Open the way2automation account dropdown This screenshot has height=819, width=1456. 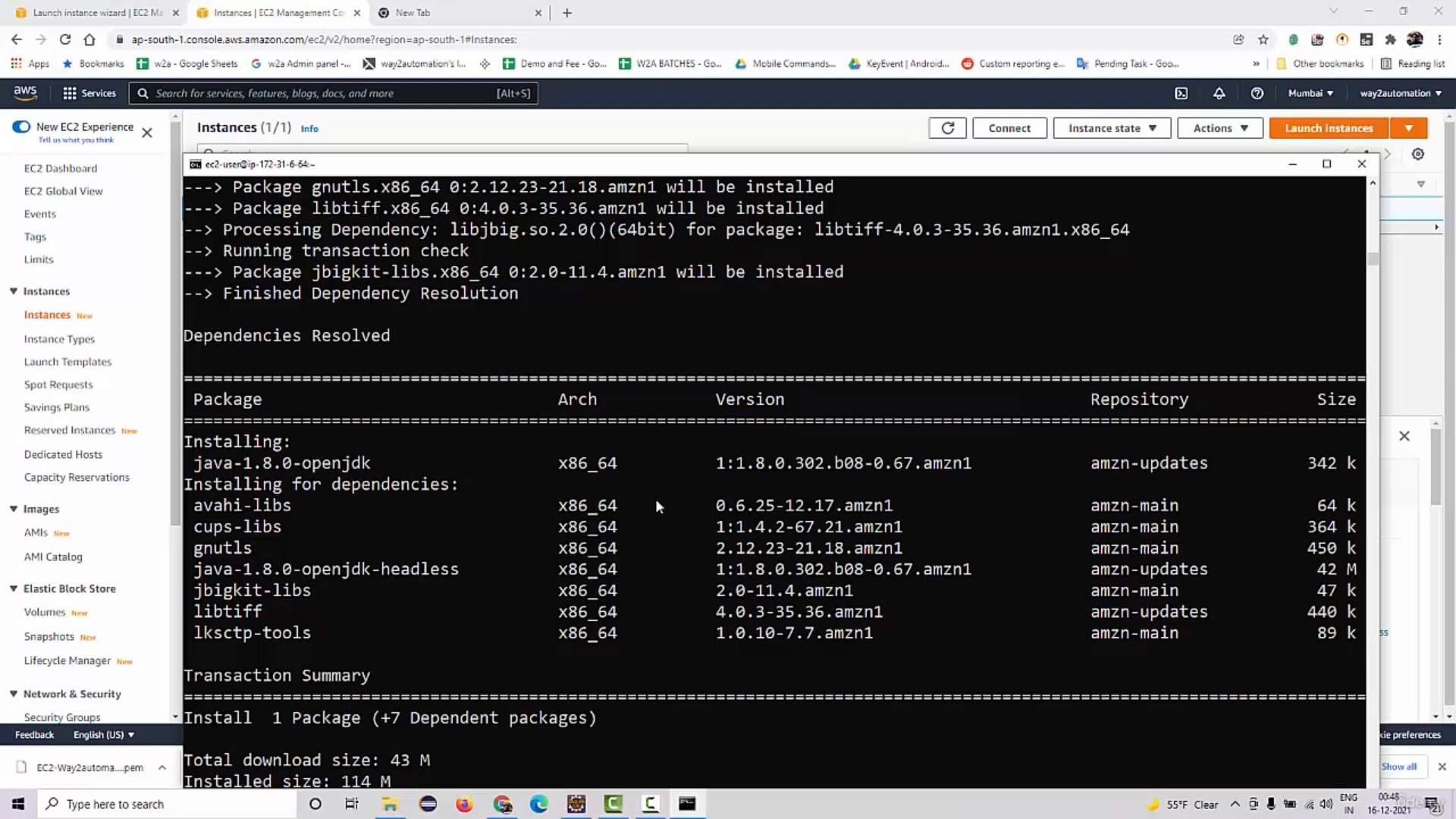point(1401,93)
